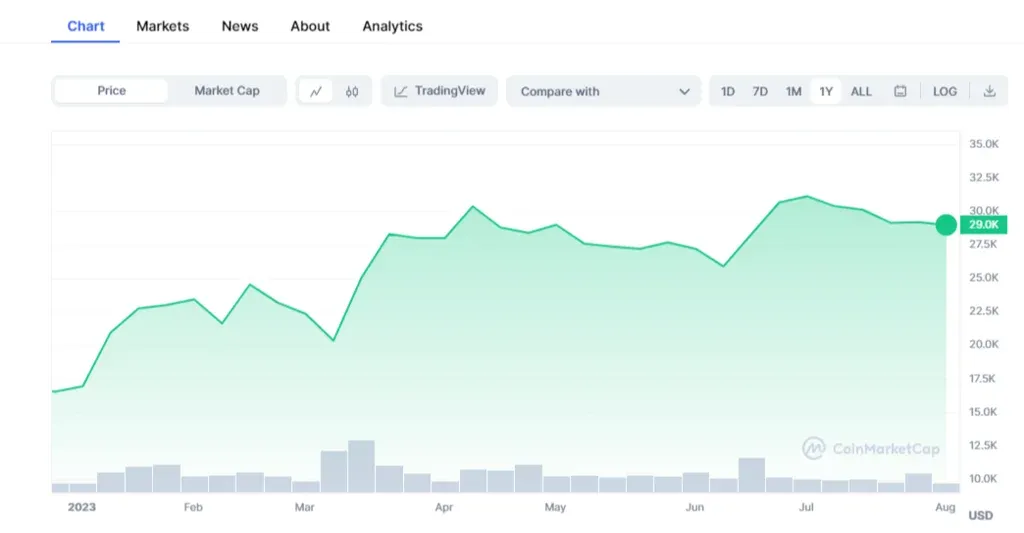Open the Compare with dropdown
This screenshot has height=533, width=1024.
(604, 91)
